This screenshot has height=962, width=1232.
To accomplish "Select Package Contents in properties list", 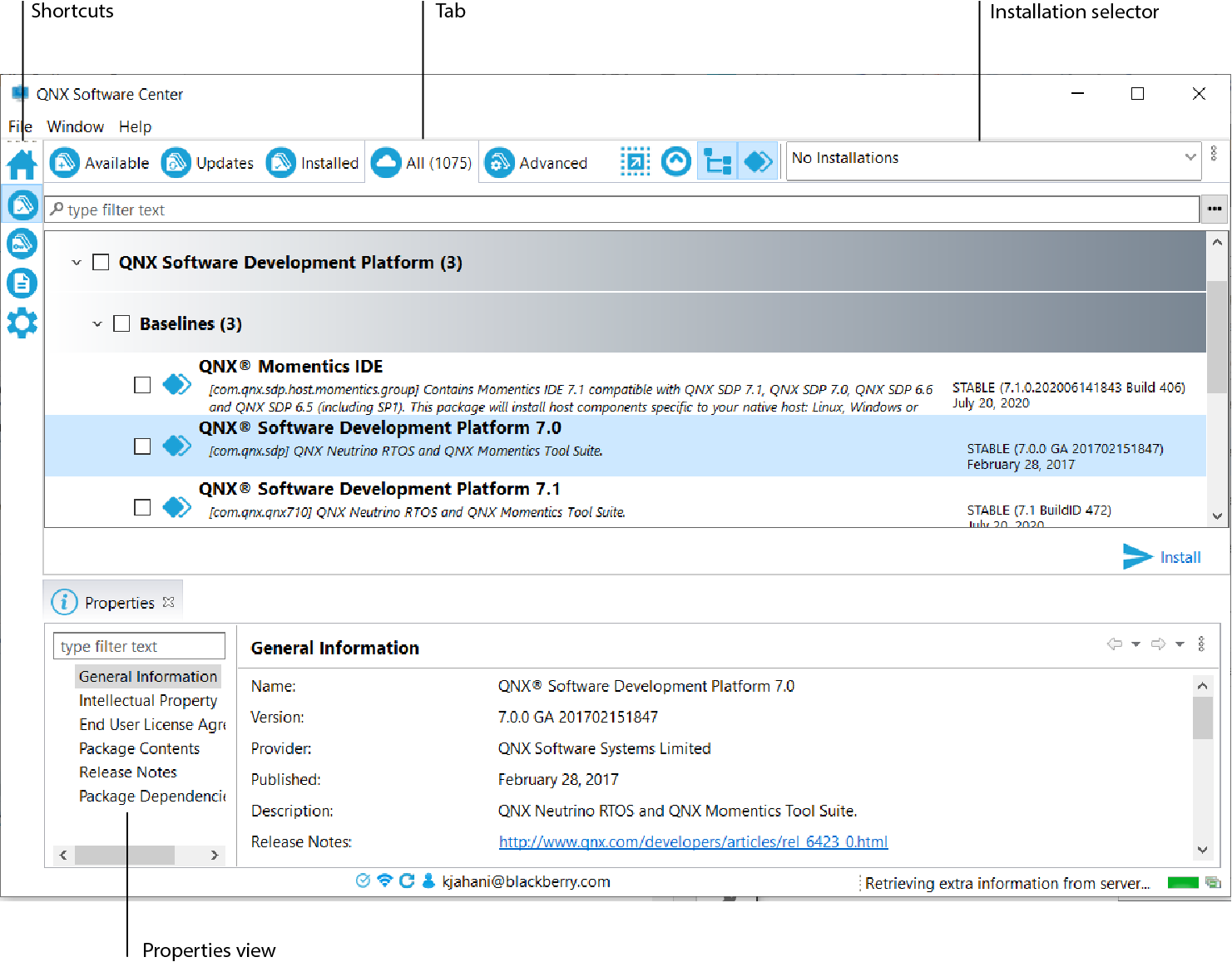I will click(x=139, y=748).
